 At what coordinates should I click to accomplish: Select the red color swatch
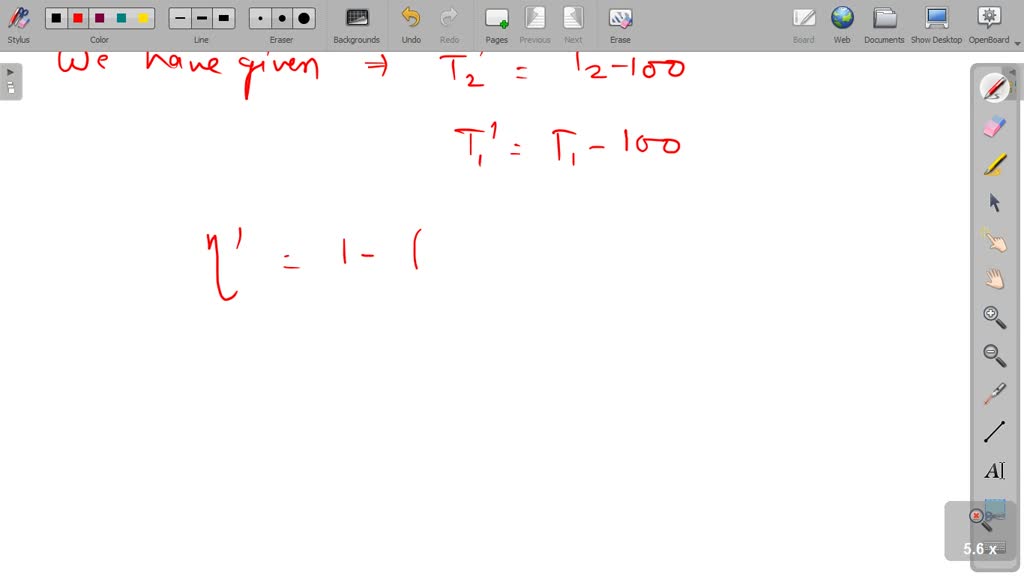point(80,17)
